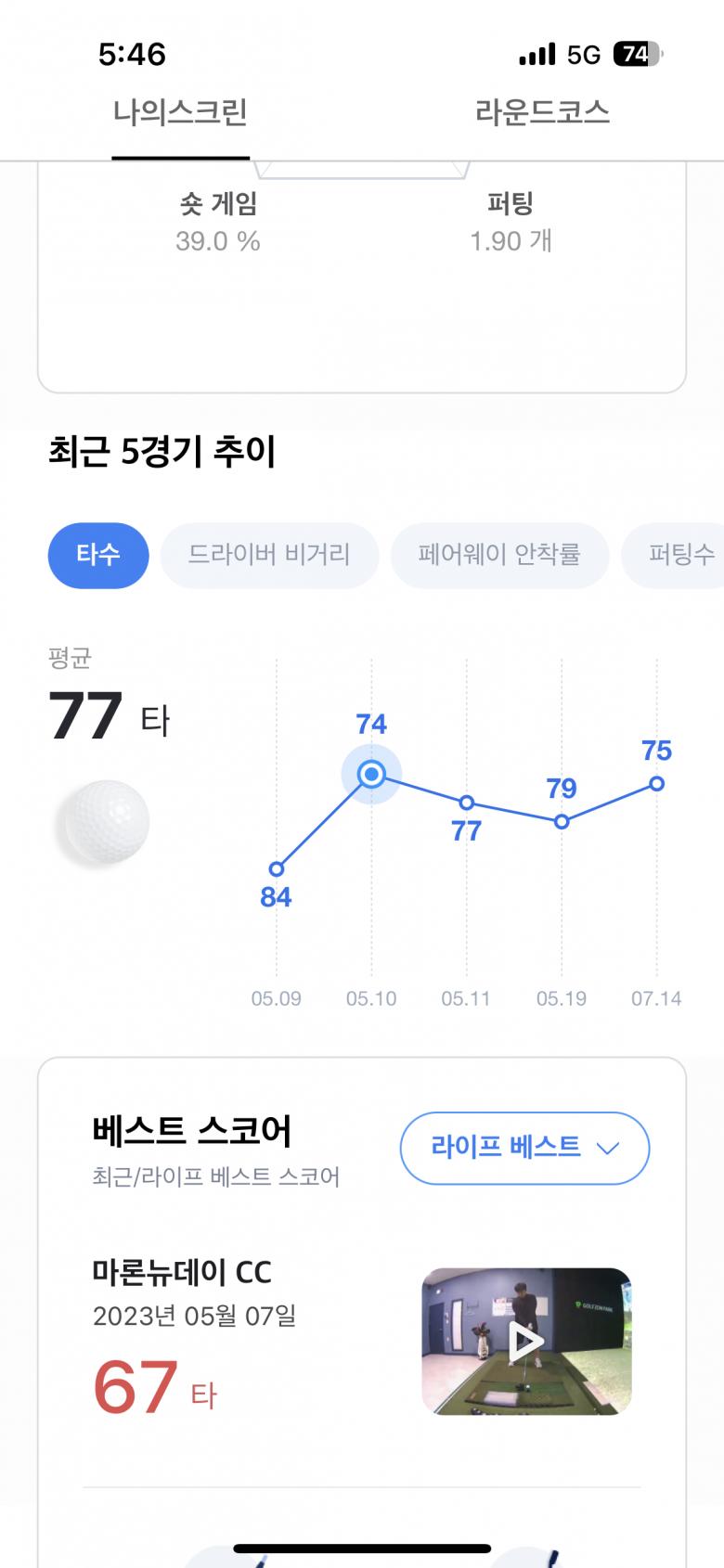Open the 라운드코스 tab
This screenshot has height=1568, width=724.
pos(542,113)
